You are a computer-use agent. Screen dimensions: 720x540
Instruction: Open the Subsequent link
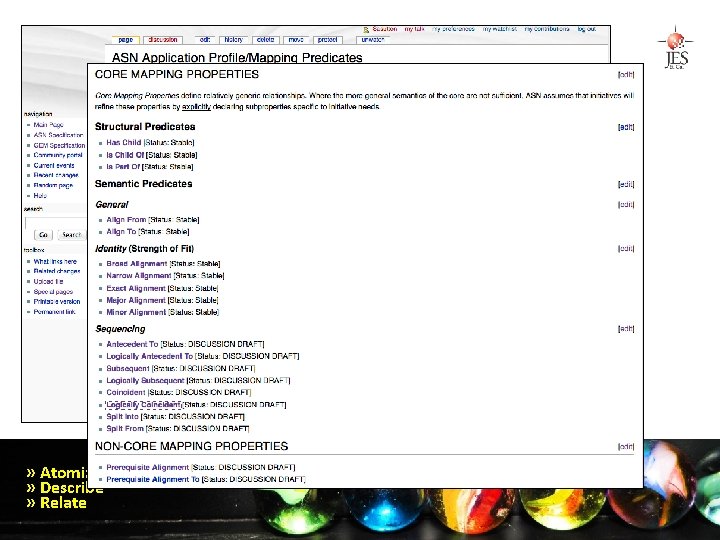click(128, 368)
